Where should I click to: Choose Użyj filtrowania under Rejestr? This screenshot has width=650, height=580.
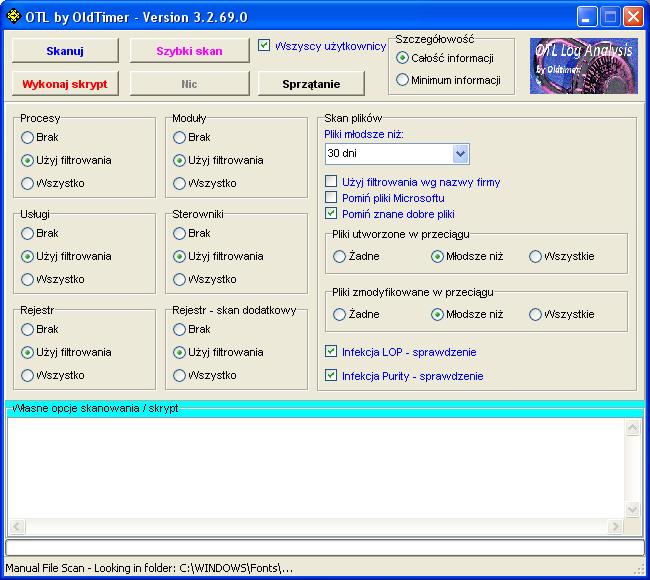pos(27,352)
